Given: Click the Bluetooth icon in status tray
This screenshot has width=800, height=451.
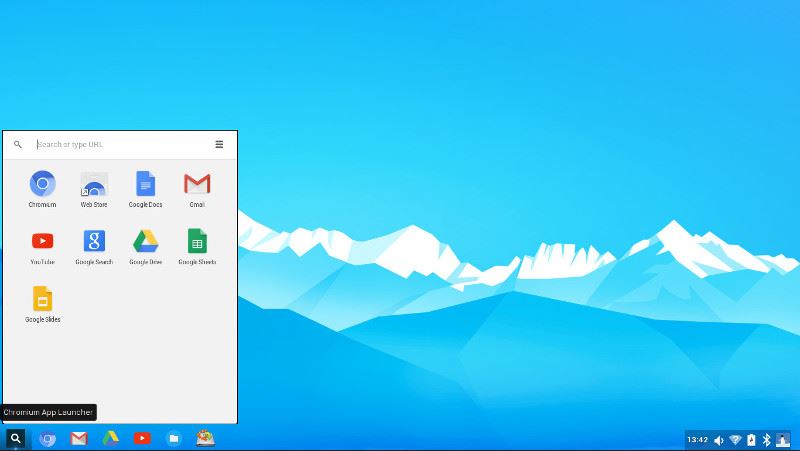Looking at the screenshot, I should point(766,440).
